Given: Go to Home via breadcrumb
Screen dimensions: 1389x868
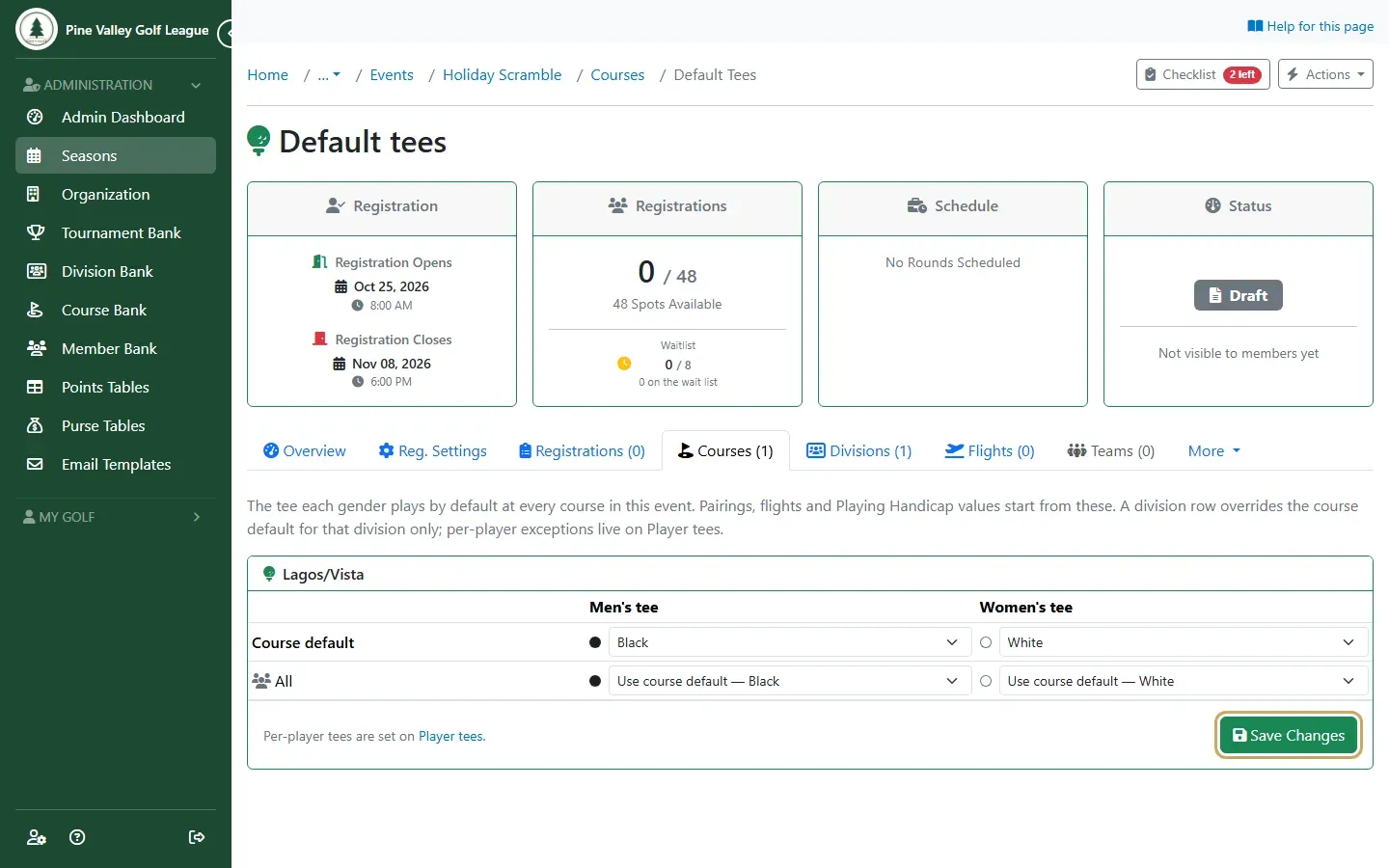Looking at the screenshot, I should 267,75.
